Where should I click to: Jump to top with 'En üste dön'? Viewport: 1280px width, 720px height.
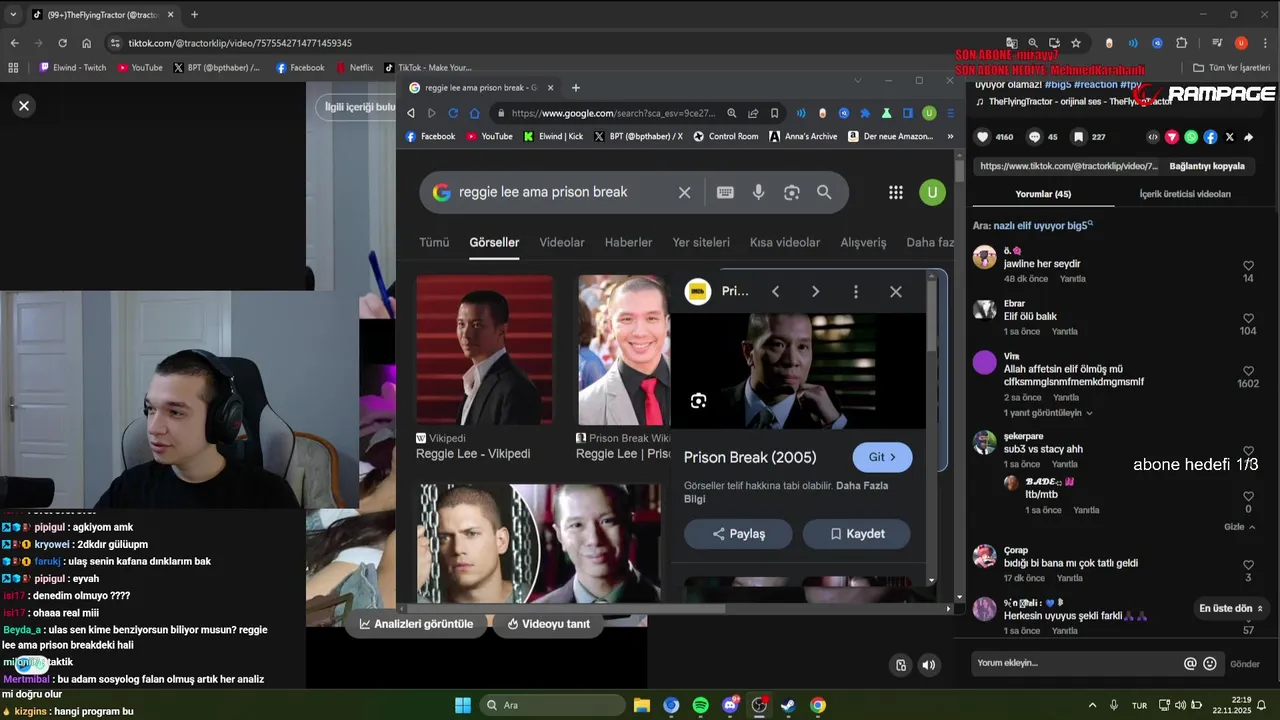pyautogui.click(x=1231, y=608)
